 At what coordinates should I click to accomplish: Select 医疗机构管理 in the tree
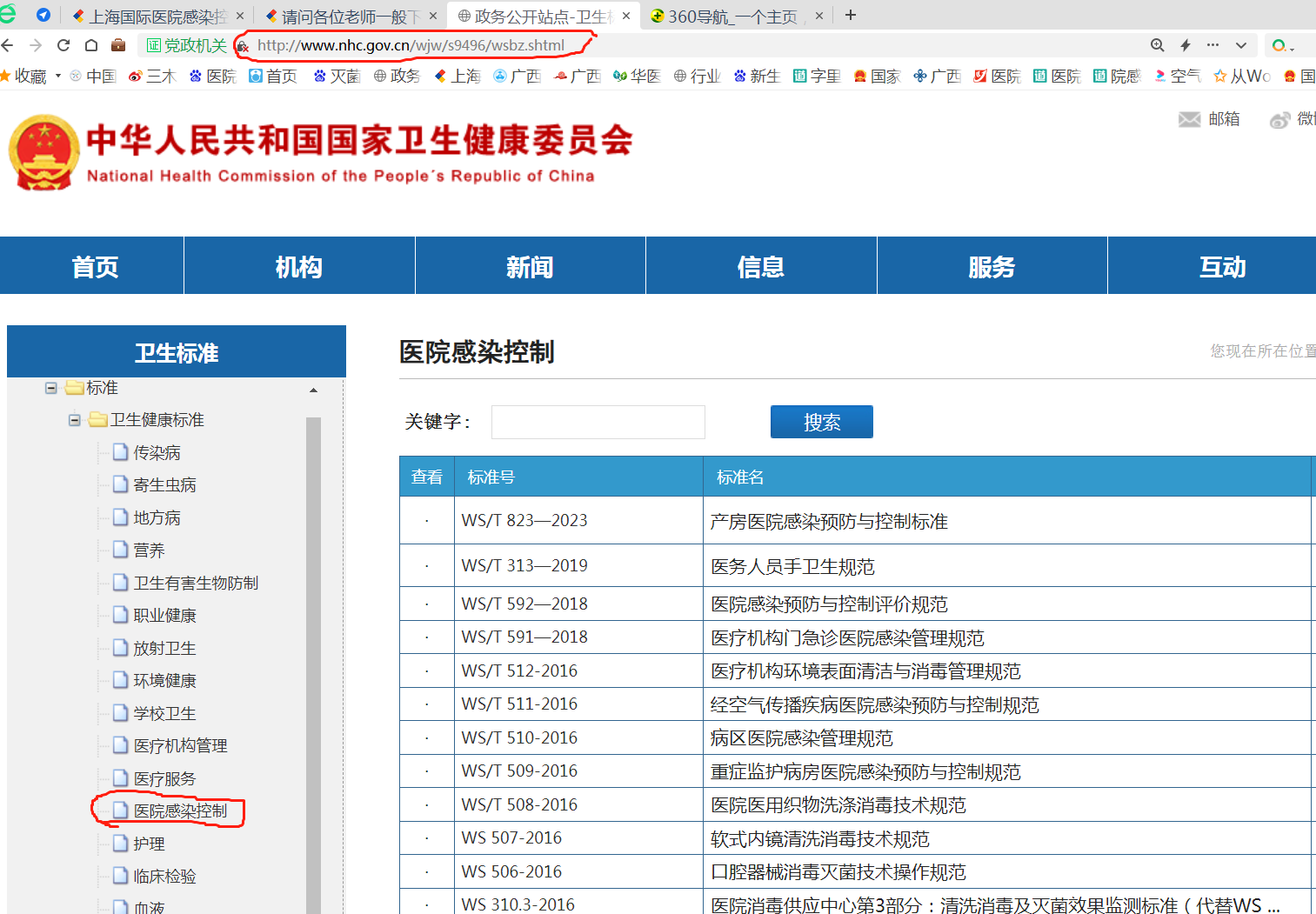coord(180,745)
